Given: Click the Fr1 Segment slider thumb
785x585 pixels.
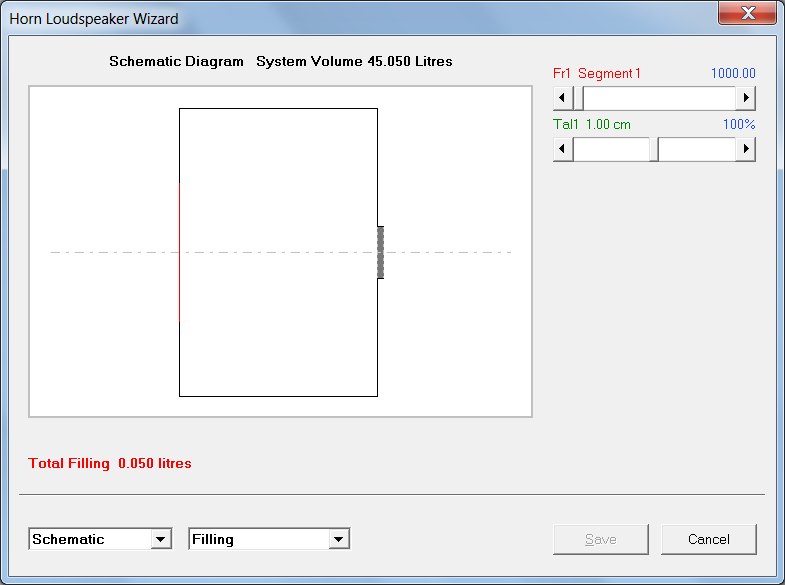Looking at the screenshot, I should coord(579,98).
